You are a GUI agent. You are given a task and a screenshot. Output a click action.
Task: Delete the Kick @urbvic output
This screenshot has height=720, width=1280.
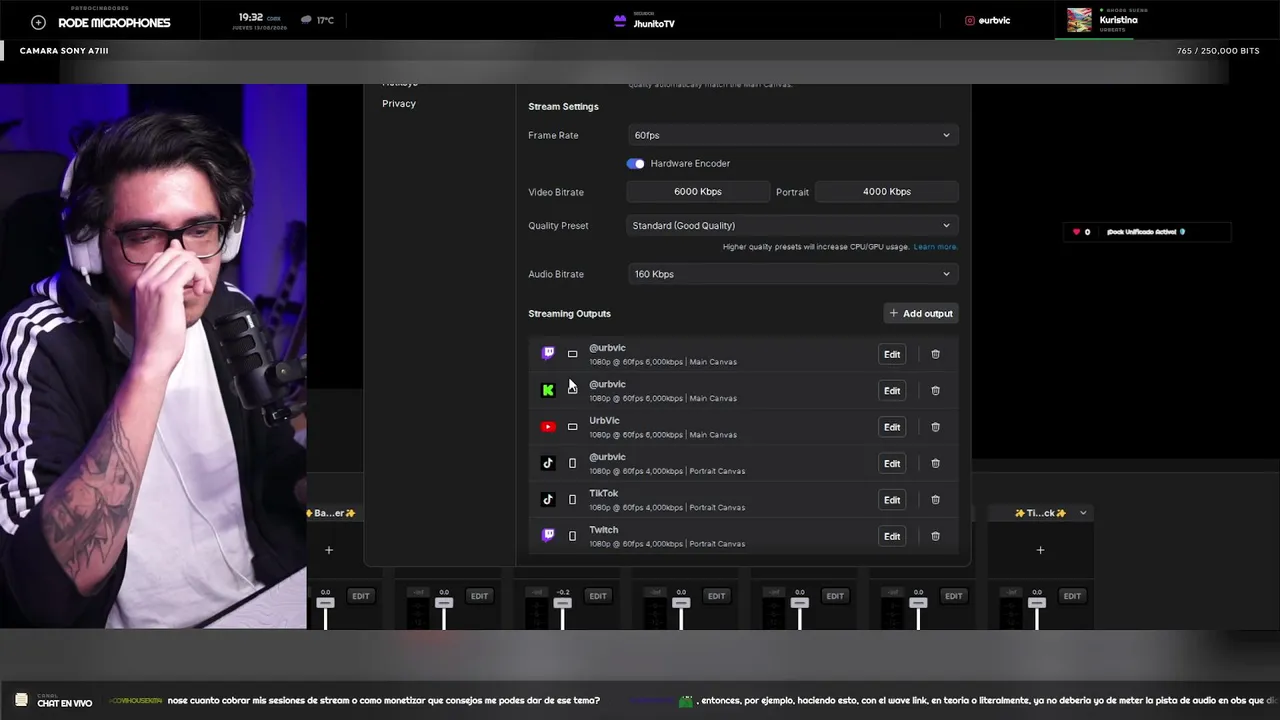(x=936, y=390)
